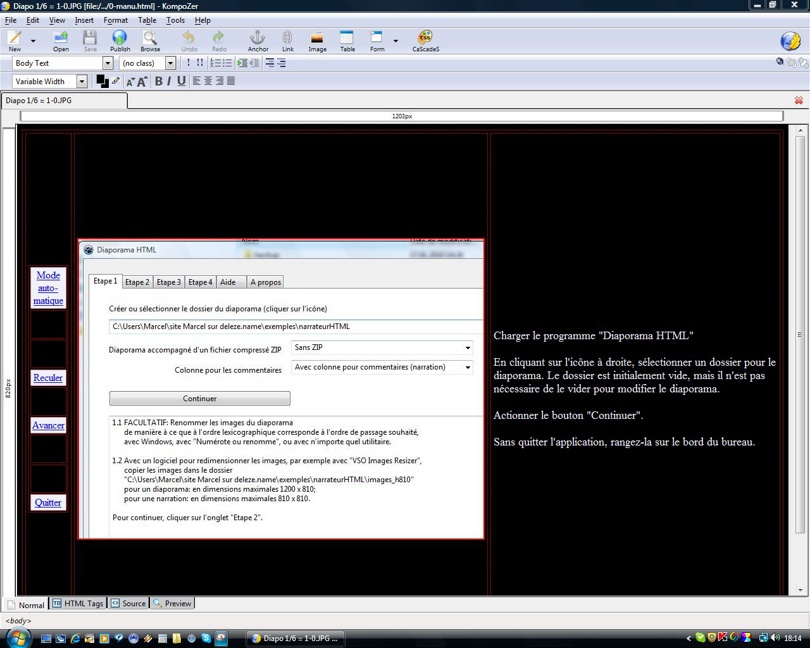The width and height of the screenshot is (810, 648).
Task: Toggle Bold formatting
Action: 159,81
